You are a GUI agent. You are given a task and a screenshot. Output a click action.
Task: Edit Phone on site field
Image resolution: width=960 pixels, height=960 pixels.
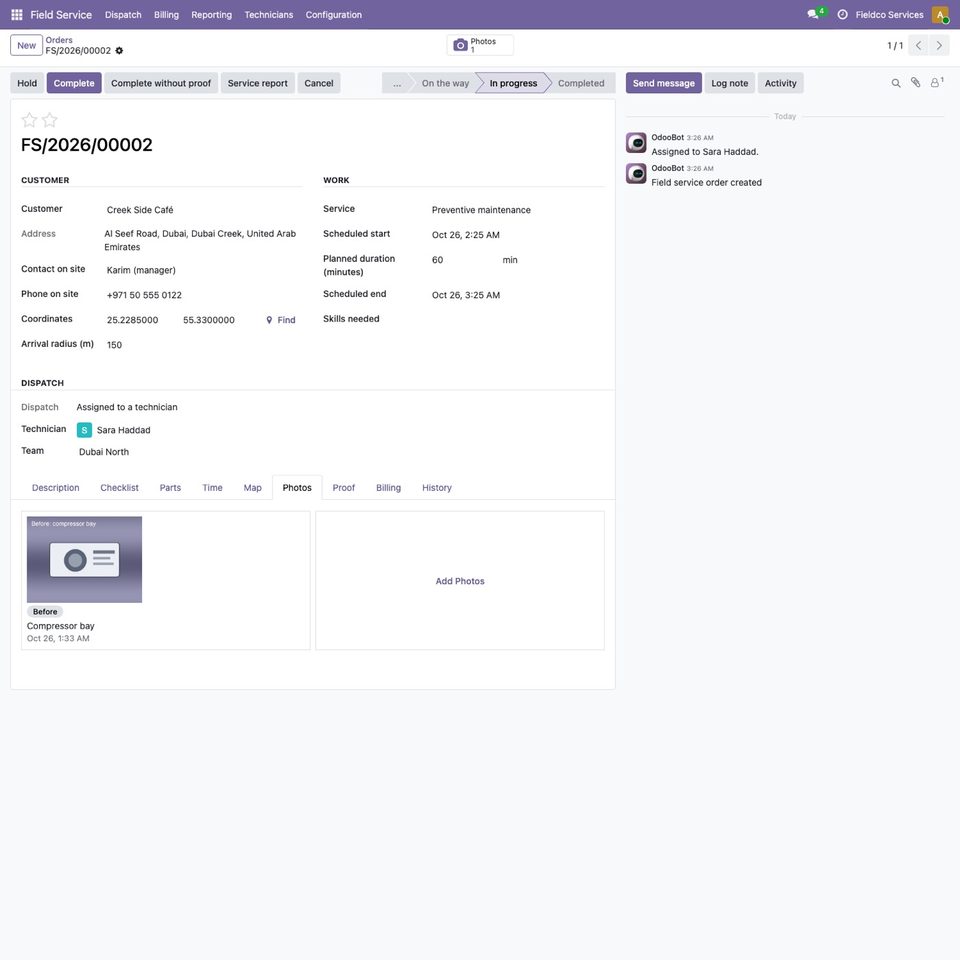[204, 295]
